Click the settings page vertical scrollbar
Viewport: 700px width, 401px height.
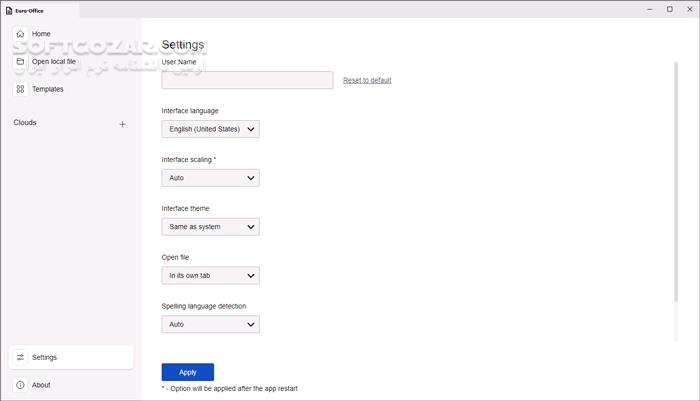[x=676, y=181]
